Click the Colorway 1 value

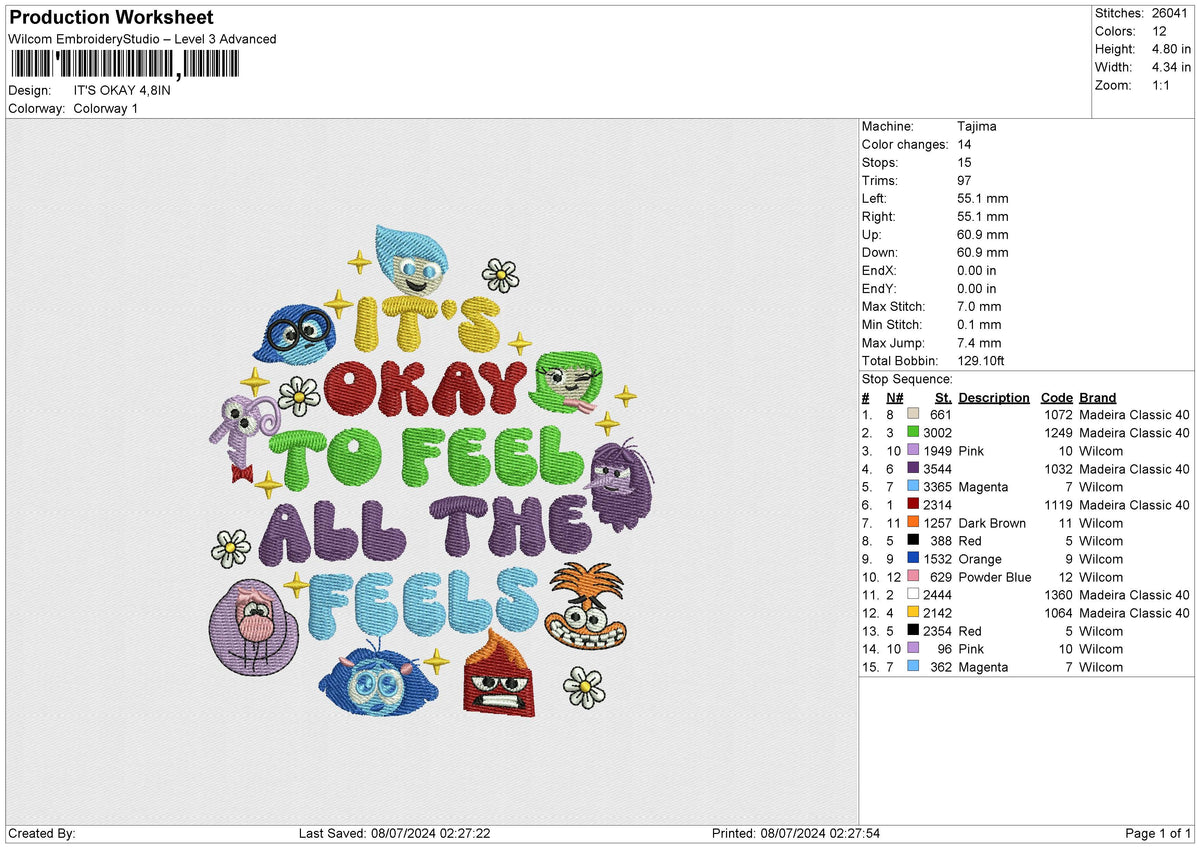point(106,108)
